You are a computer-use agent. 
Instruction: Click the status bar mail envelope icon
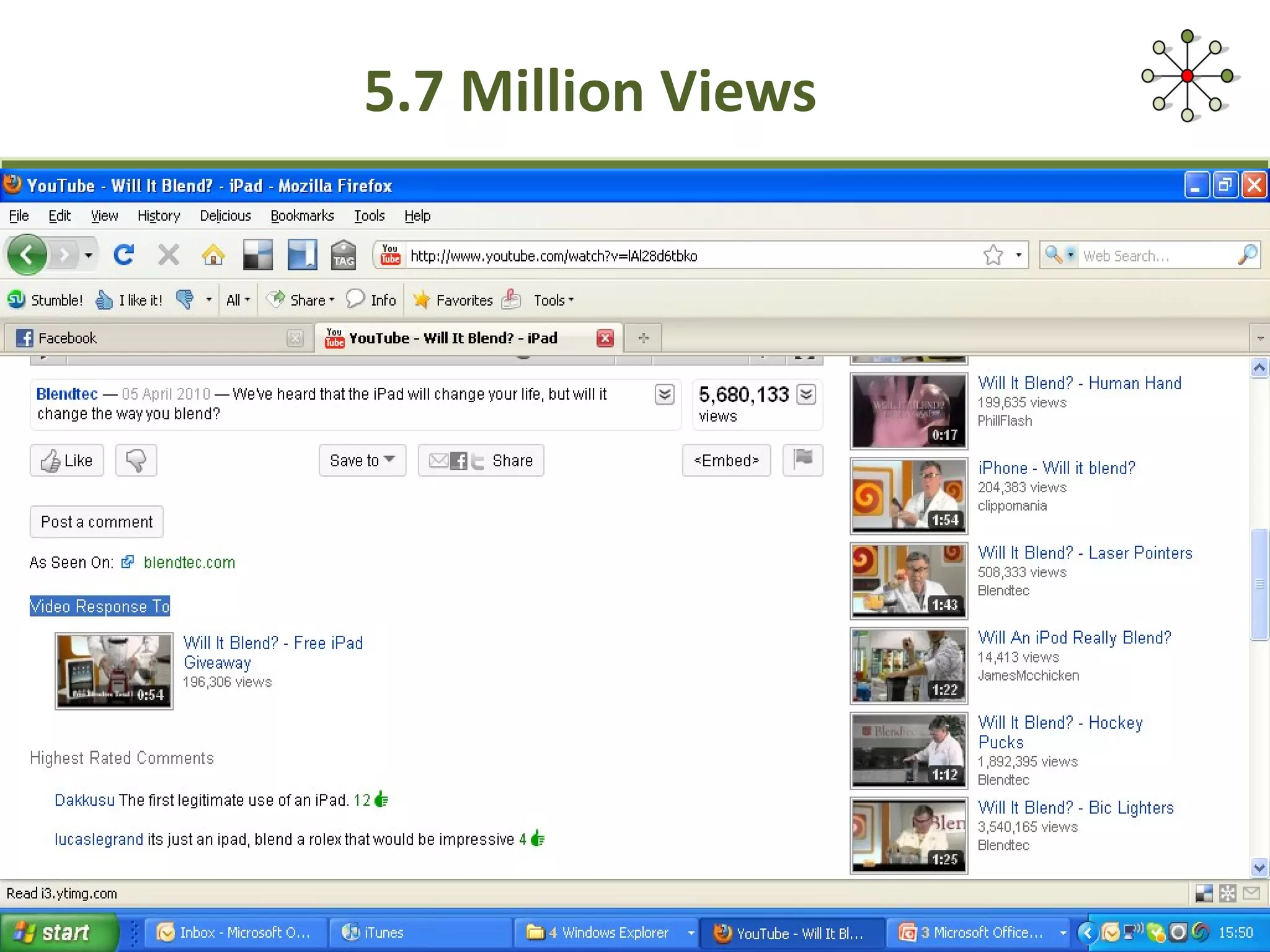click(x=1251, y=893)
